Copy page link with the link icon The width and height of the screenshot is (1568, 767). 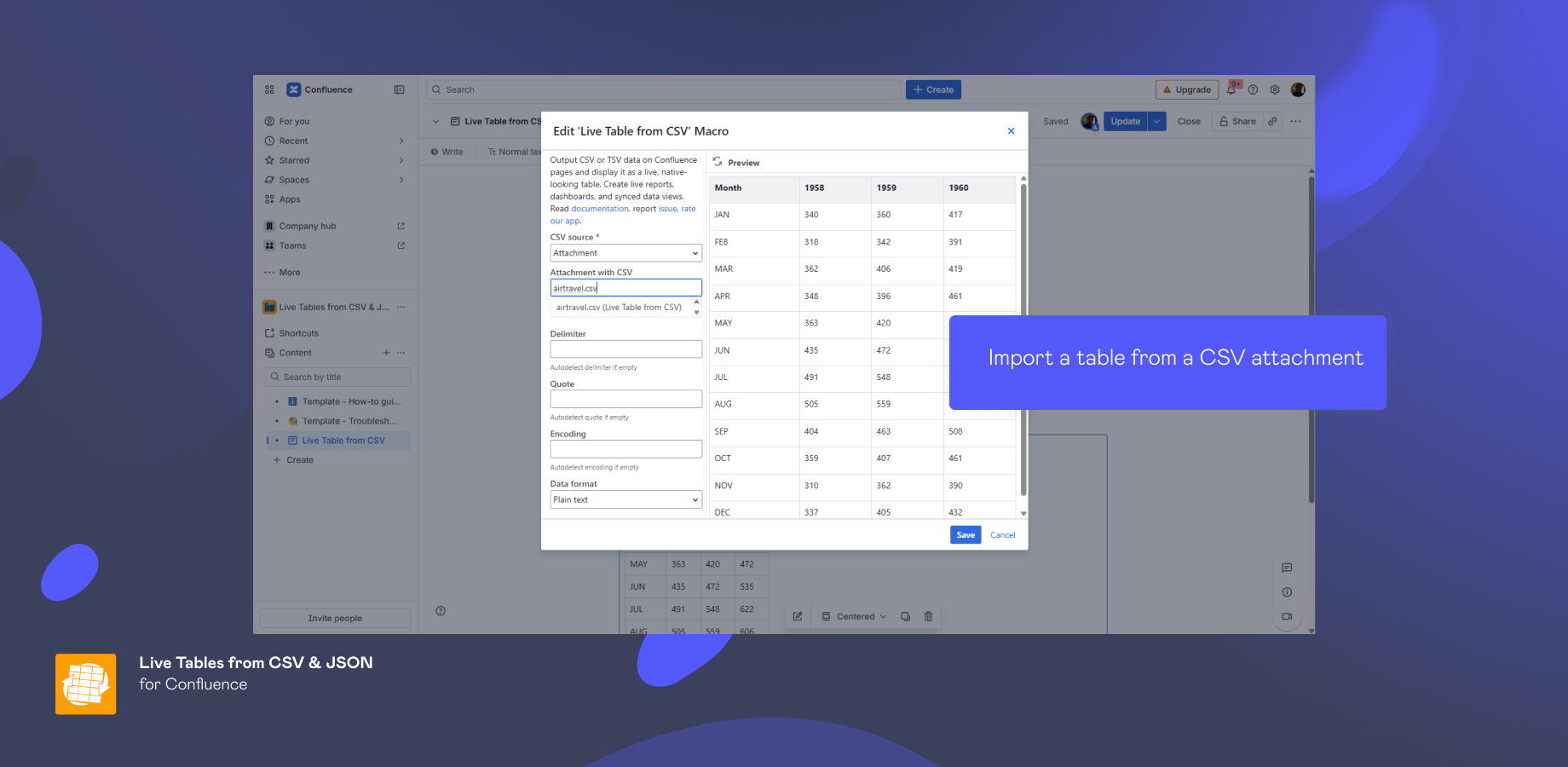1272,121
